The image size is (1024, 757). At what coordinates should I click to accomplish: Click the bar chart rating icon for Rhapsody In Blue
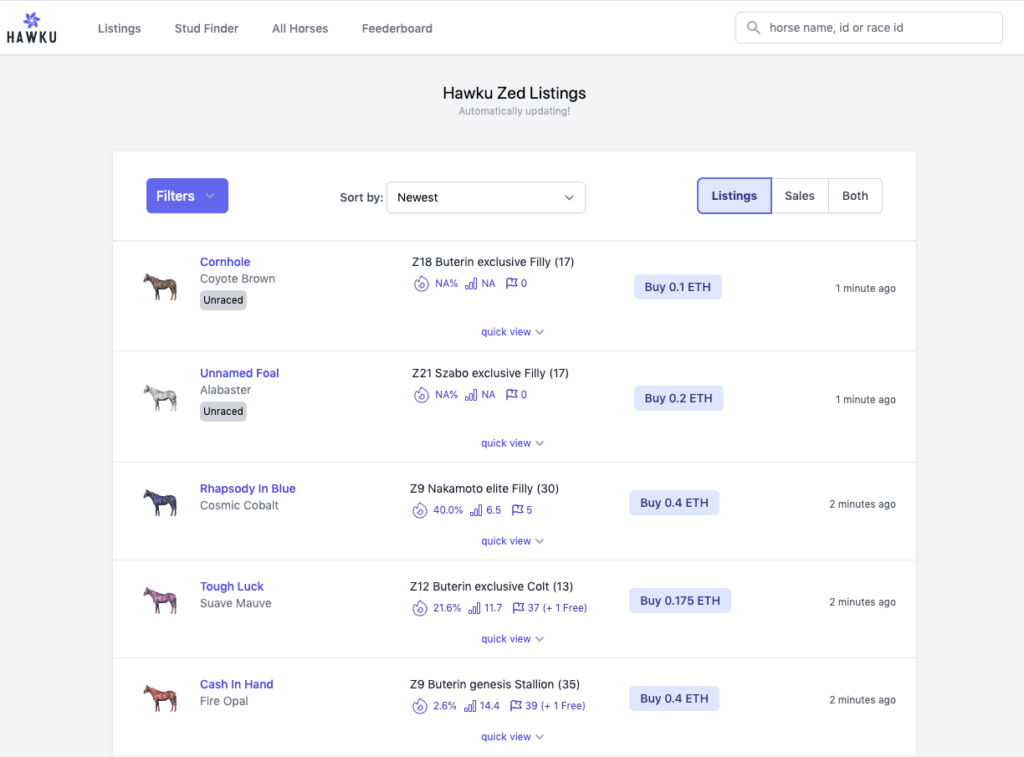tap(477, 510)
